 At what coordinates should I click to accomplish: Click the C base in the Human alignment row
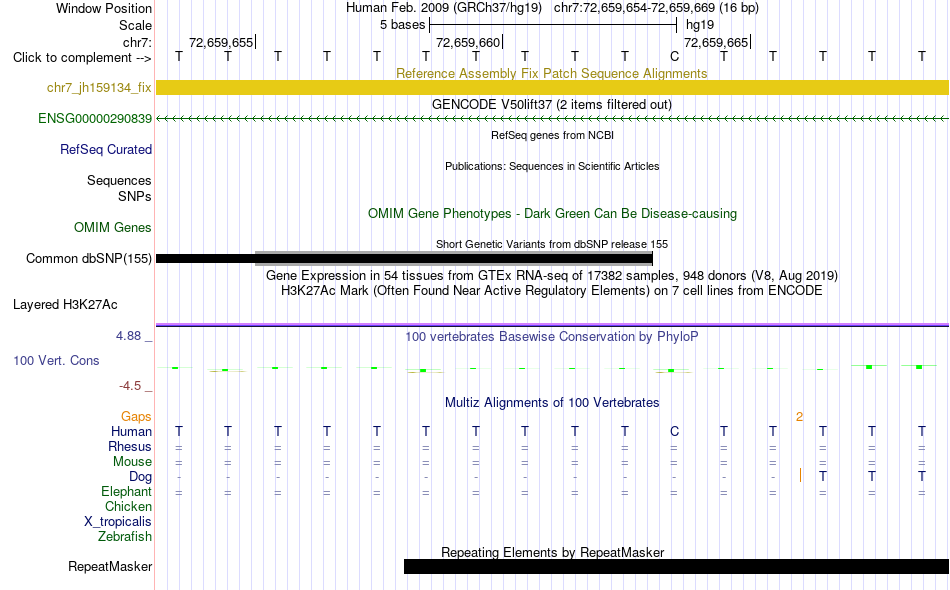[674, 431]
